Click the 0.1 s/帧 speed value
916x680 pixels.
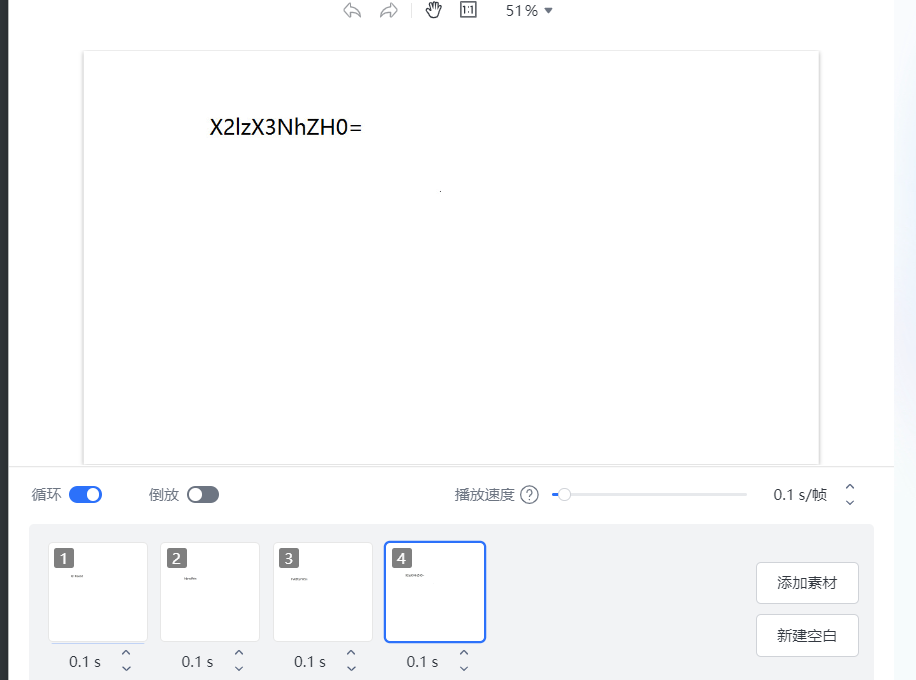[x=800, y=495]
